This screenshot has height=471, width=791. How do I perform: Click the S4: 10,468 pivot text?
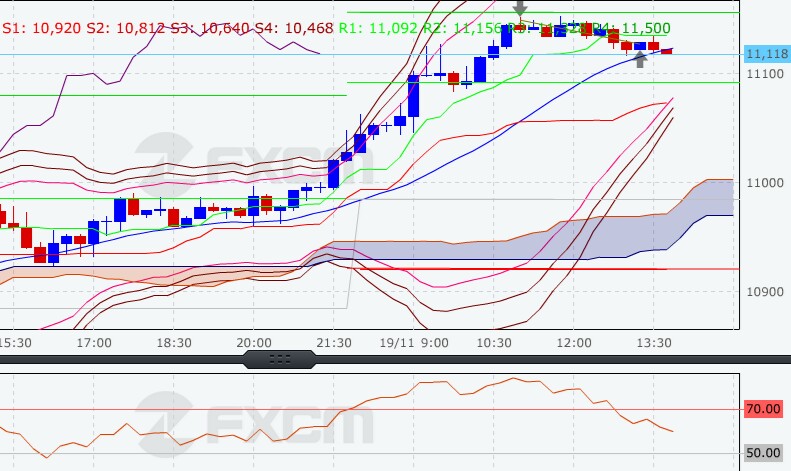294,28
